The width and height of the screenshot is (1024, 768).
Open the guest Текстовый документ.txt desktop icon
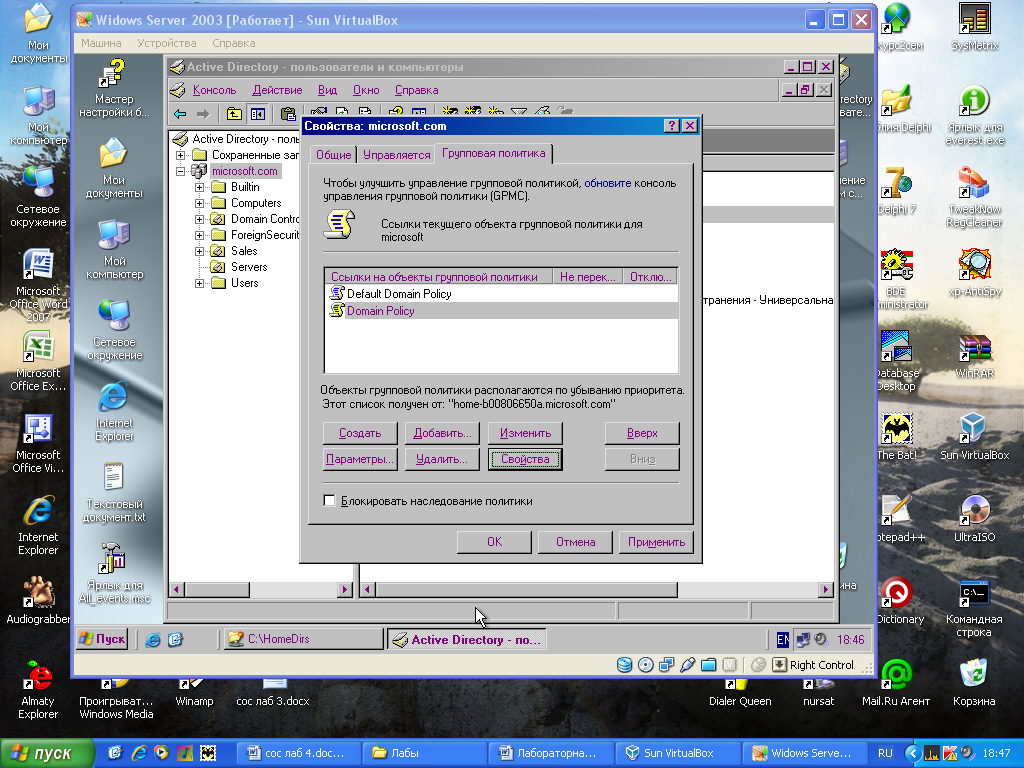point(114,492)
